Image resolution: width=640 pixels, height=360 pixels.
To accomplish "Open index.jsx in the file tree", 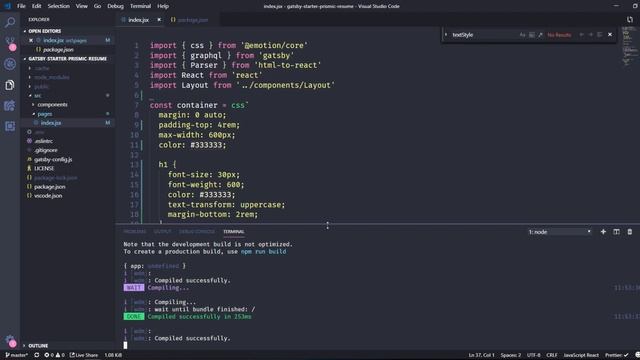I will (x=51, y=122).
